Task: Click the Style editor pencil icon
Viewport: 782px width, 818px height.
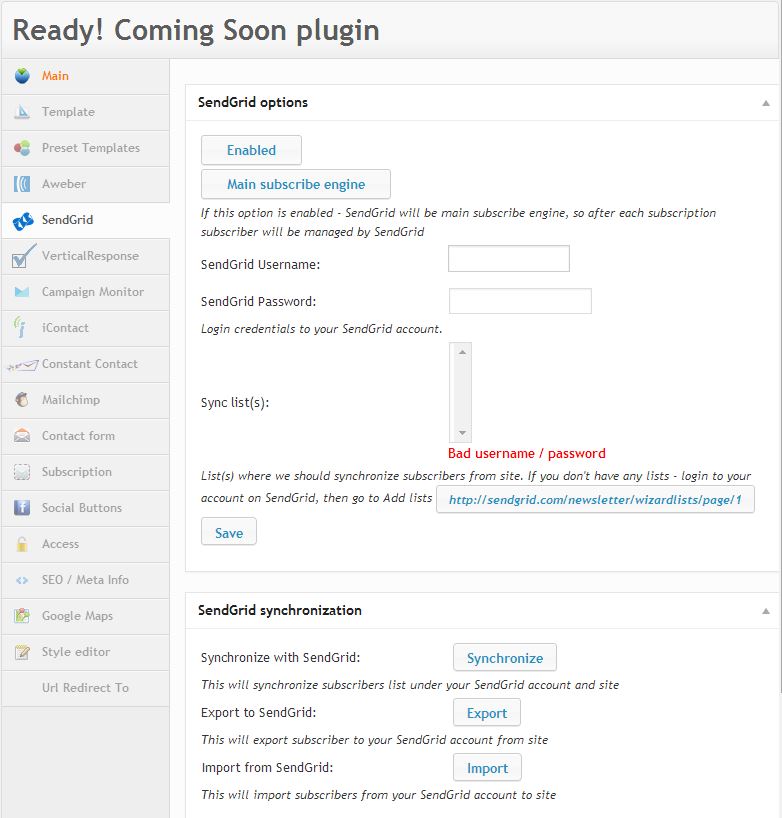Action: [22, 652]
